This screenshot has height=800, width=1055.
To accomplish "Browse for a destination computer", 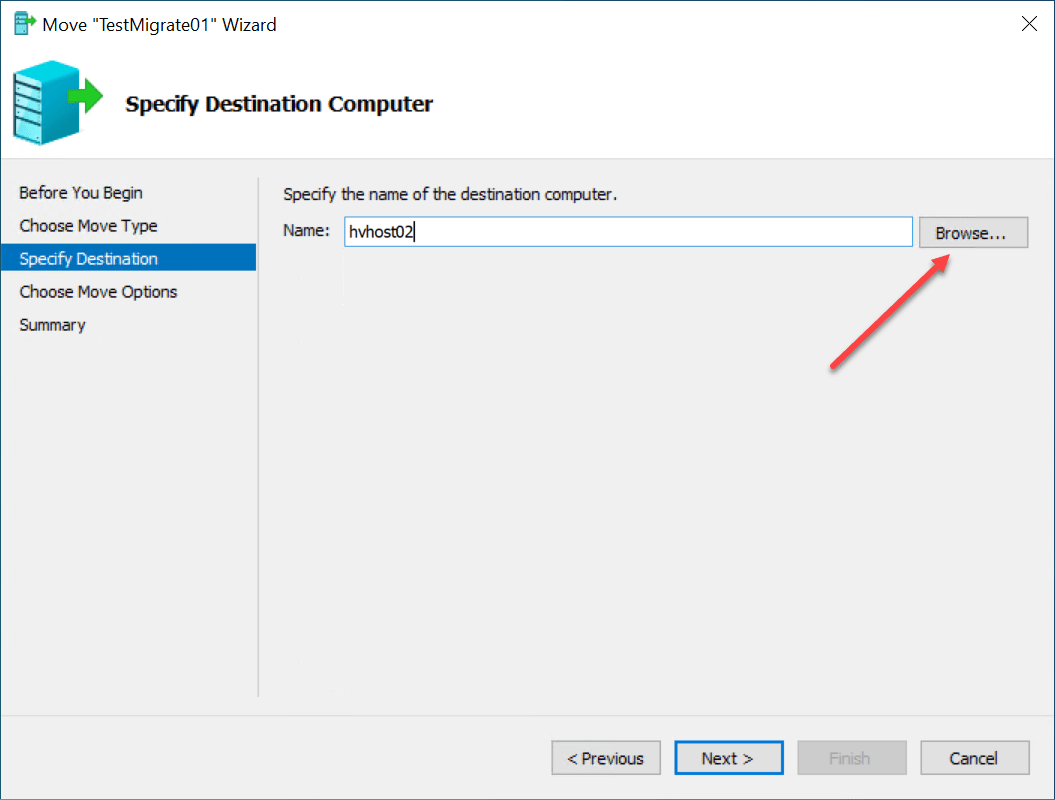I will [973, 233].
